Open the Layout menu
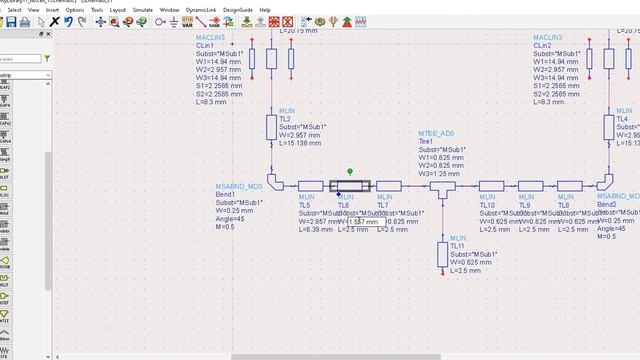This screenshot has height=360, width=640. (x=118, y=10)
